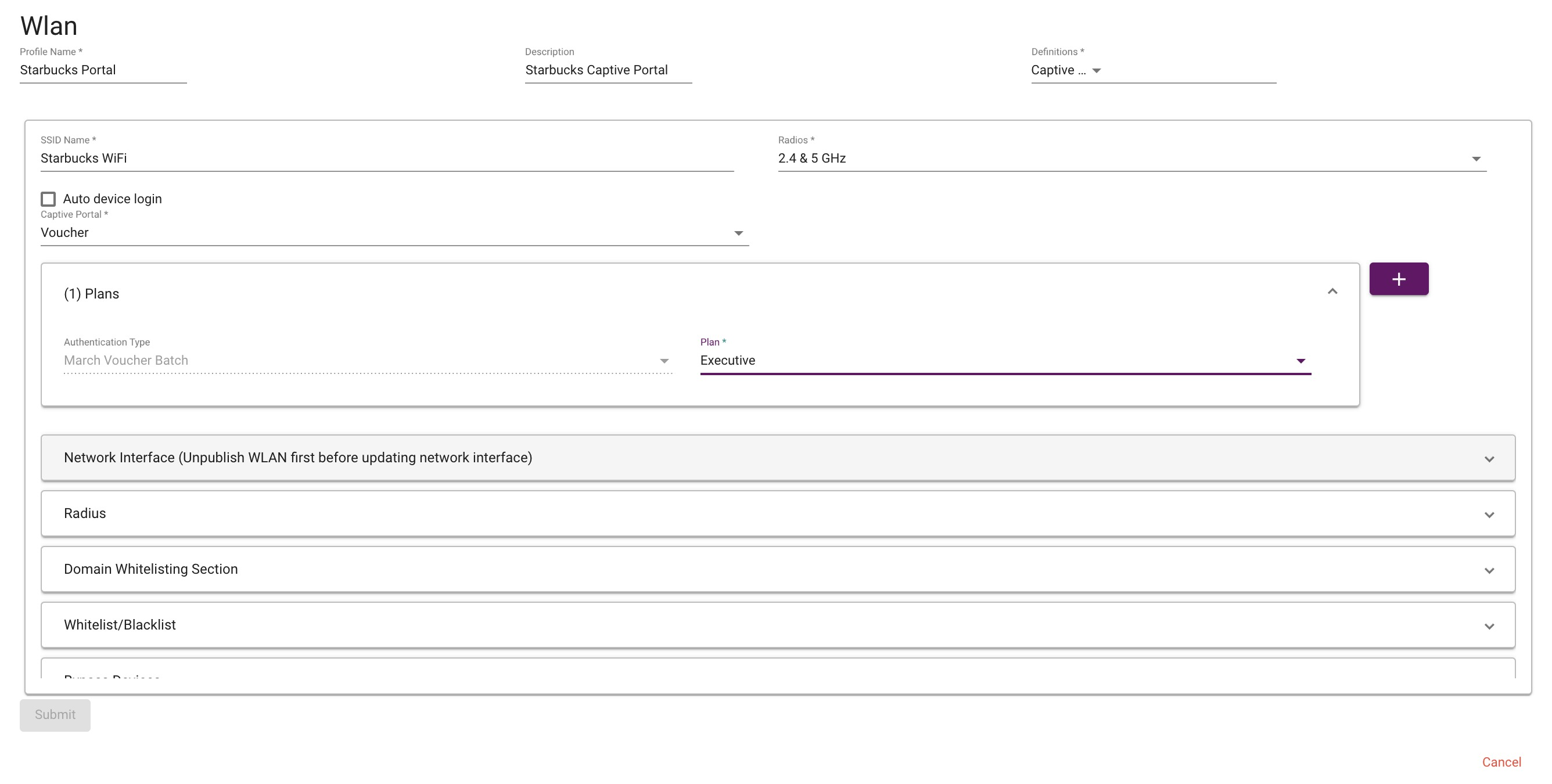Expand the Radius section
The height and width of the screenshot is (784, 1552).
778,513
